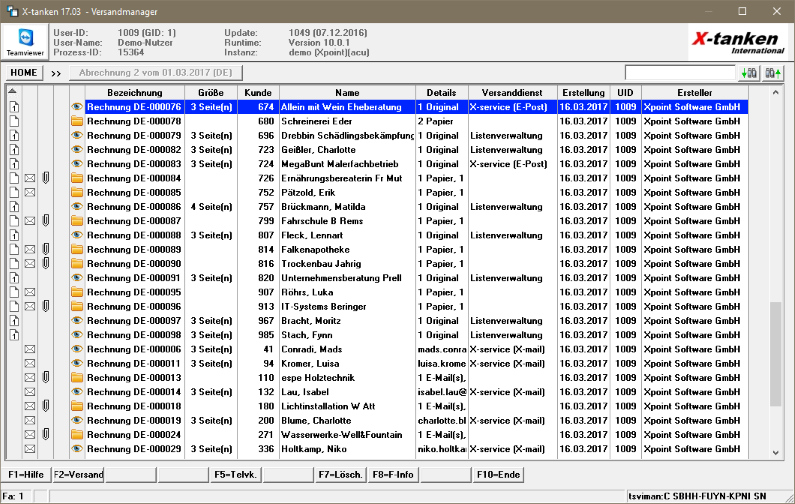Click the page icon in the Rechnung DE-000076 row
Viewport: 795px width, 504px height.
(x=14, y=107)
